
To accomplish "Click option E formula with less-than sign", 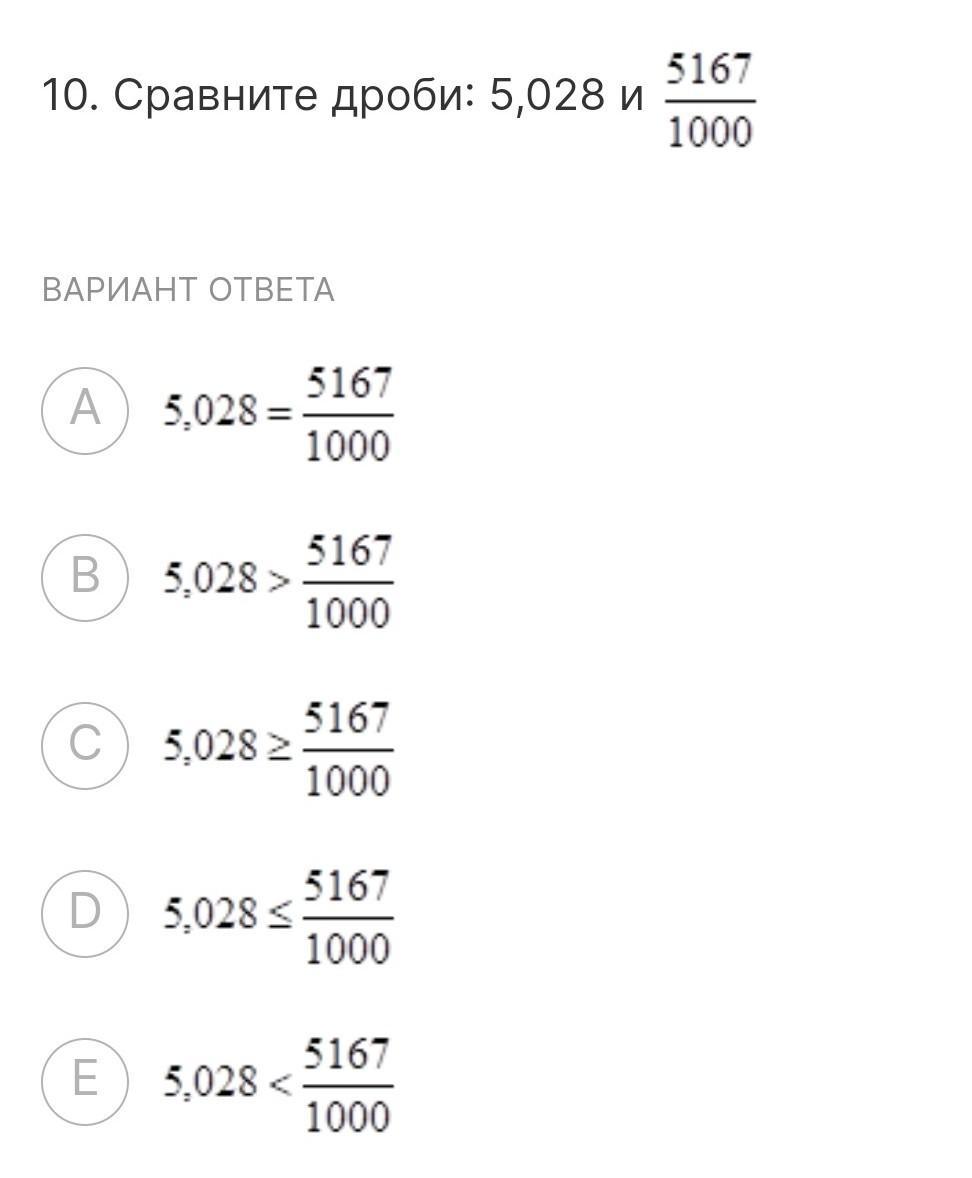I will 278,1085.
